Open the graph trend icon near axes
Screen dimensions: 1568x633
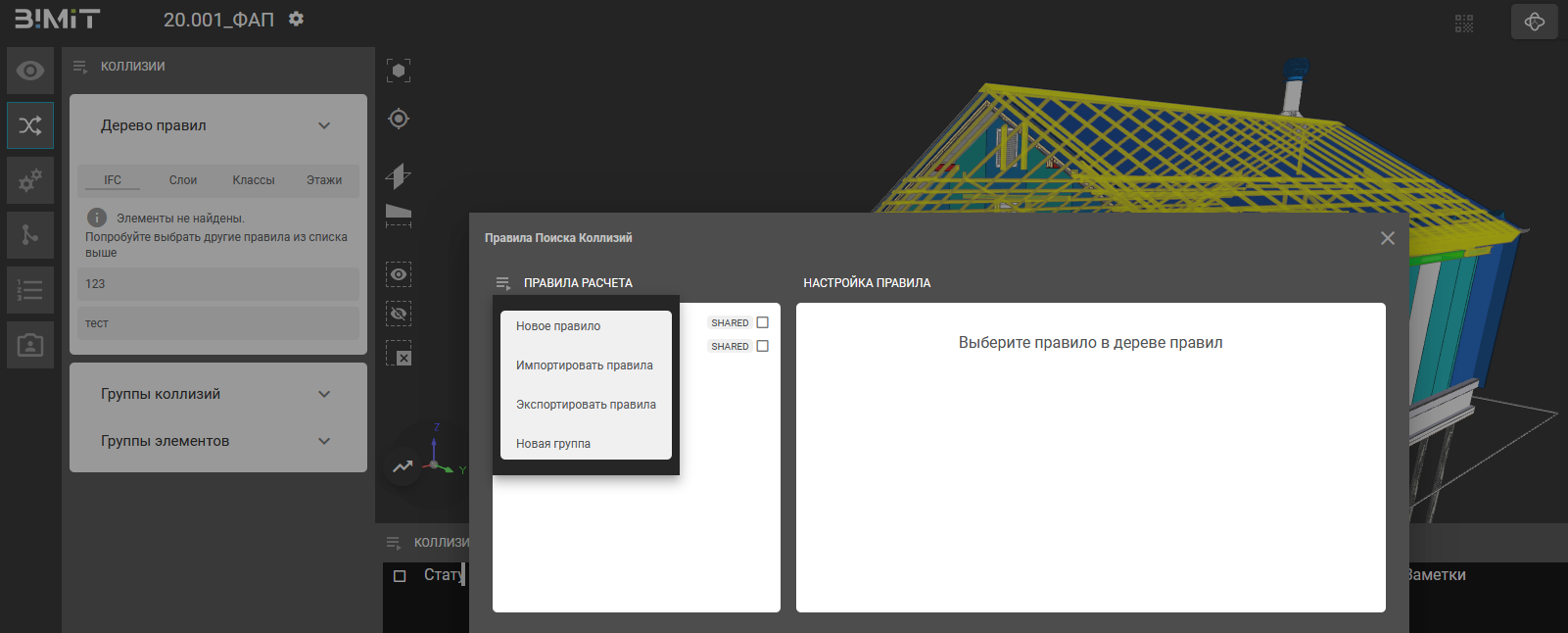click(x=403, y=466)
